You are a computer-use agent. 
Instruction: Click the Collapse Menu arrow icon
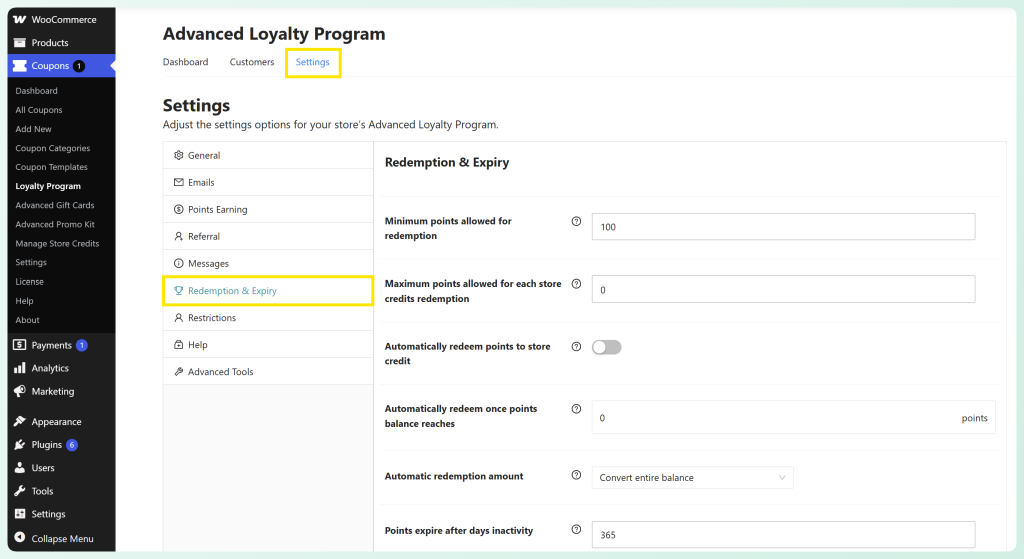tap(20, 537)
